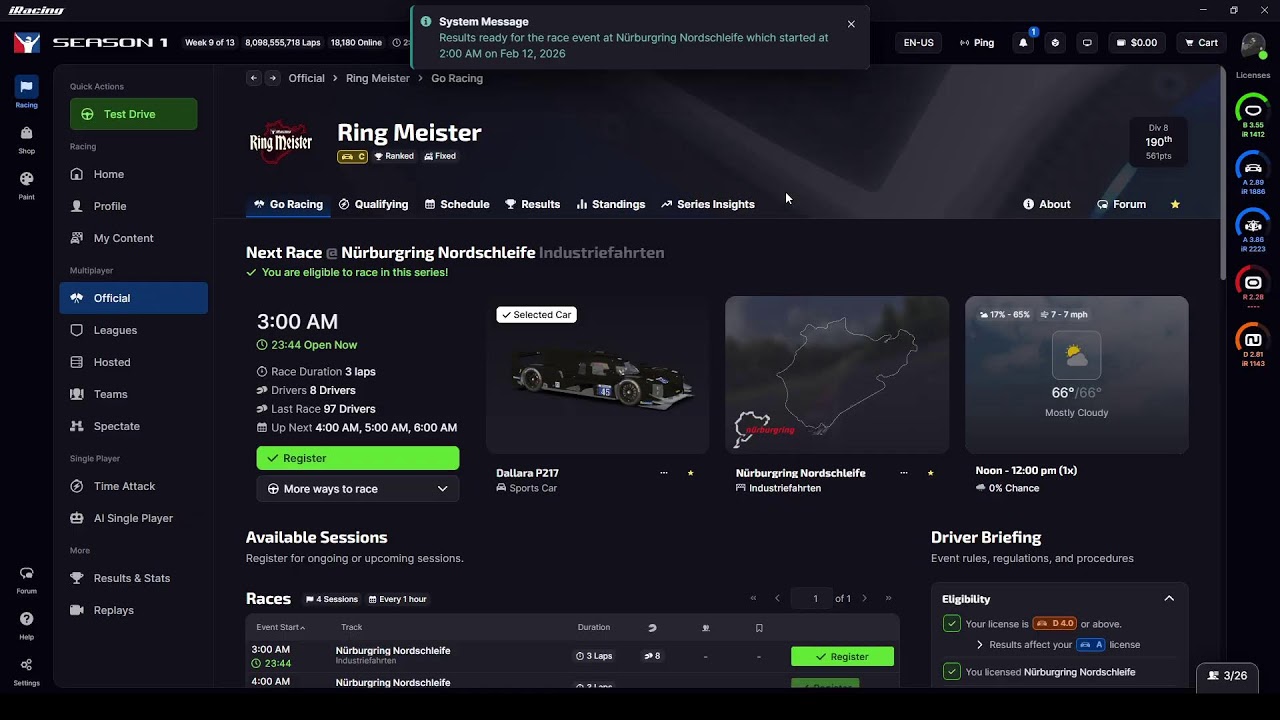Click the Ring Meister series logo

coord(281,142)
